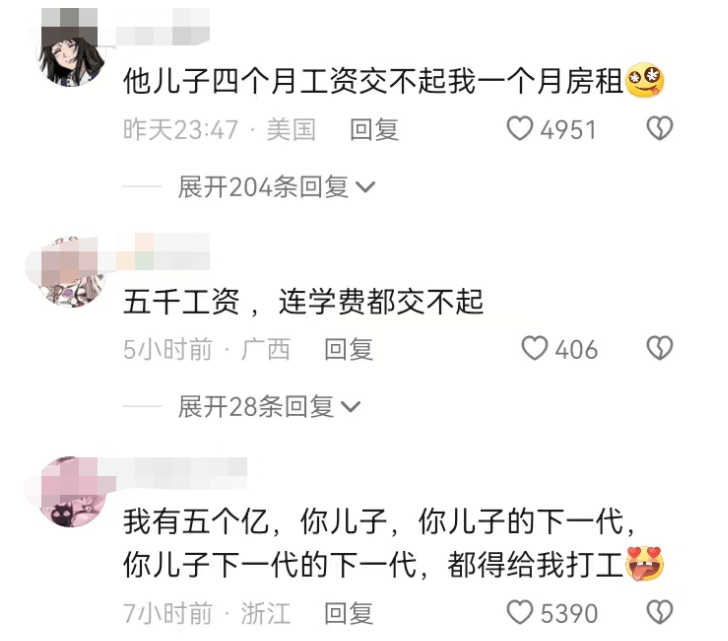
Task: Open third commenter's pink cat avatar
Action: click(71, 492)
